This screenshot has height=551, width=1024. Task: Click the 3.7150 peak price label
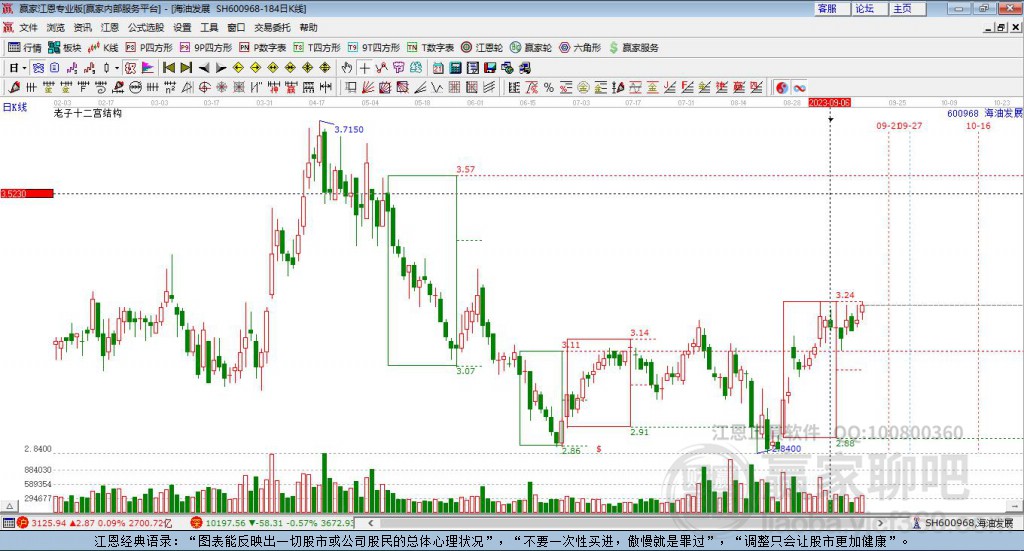[349, 129]
